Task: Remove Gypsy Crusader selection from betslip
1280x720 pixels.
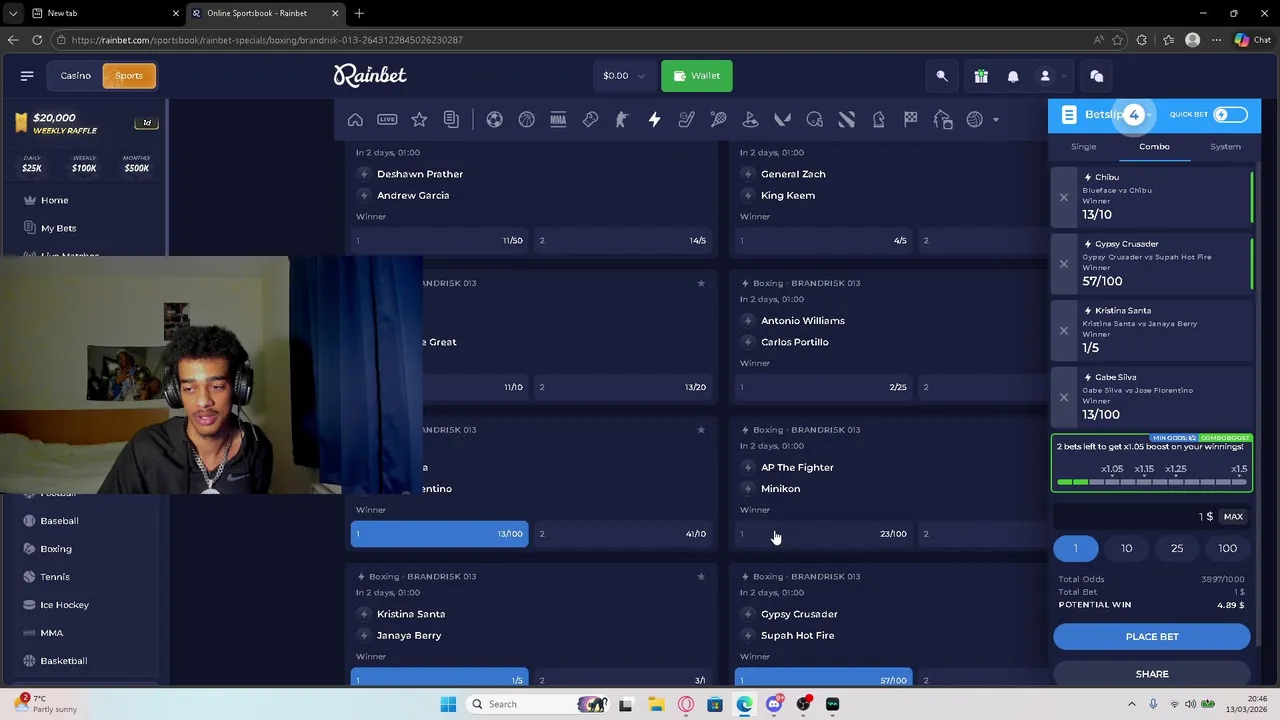Action: click(x=1064, y=264)
